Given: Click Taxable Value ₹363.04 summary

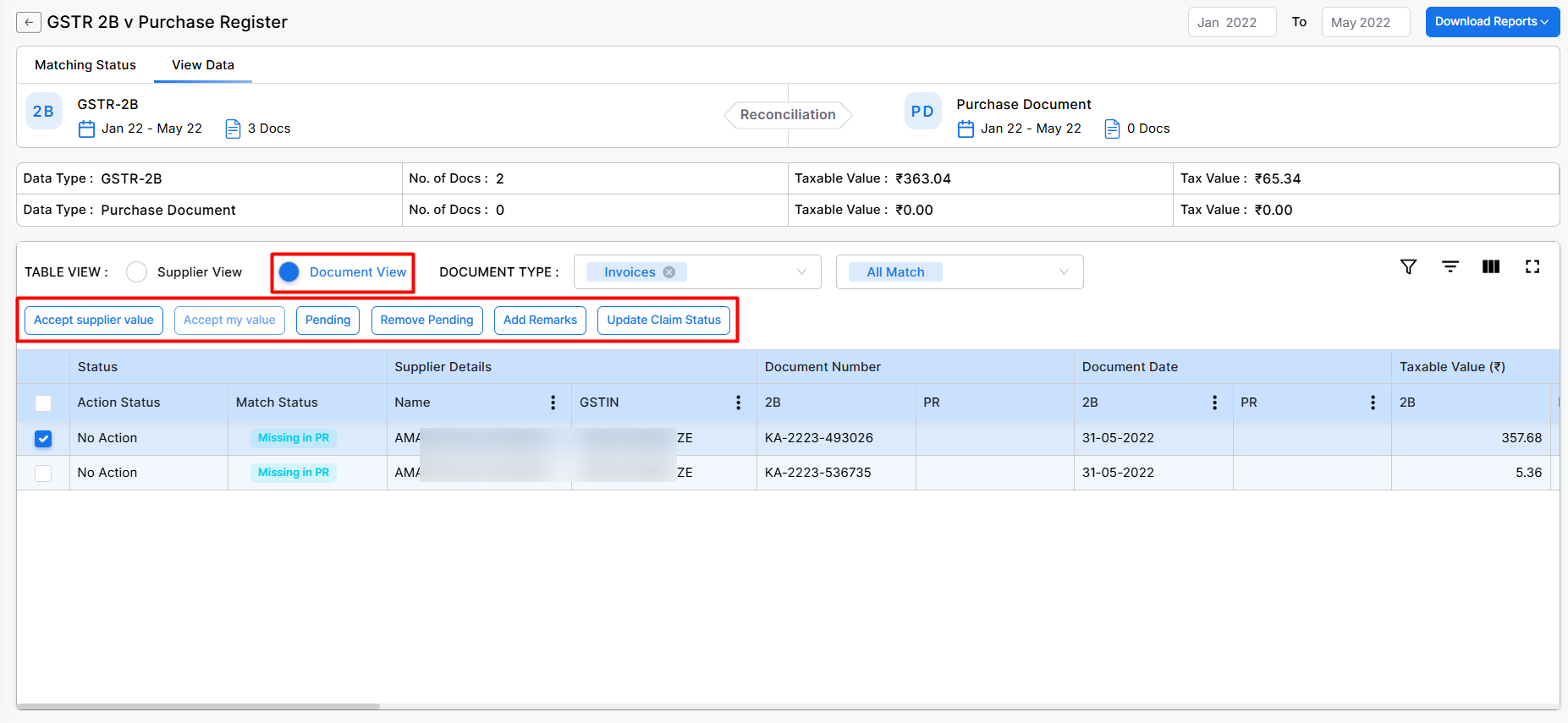Looking at the screenshot, I should [x=872, y=178].
